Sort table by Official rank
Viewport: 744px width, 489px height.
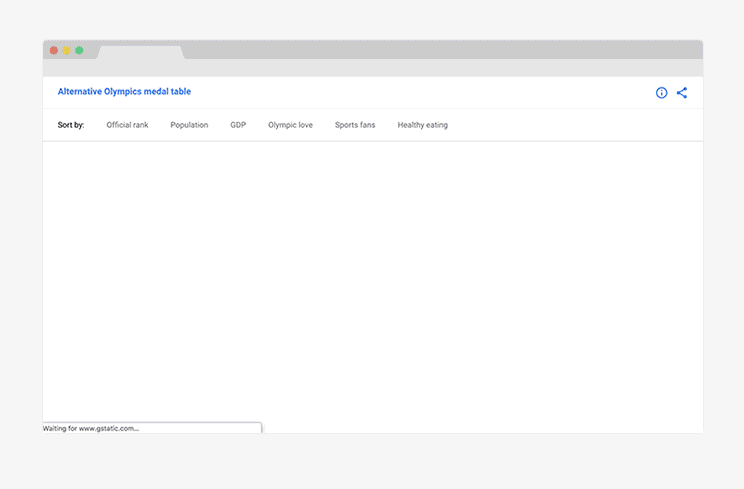click(x=127, y=125)
